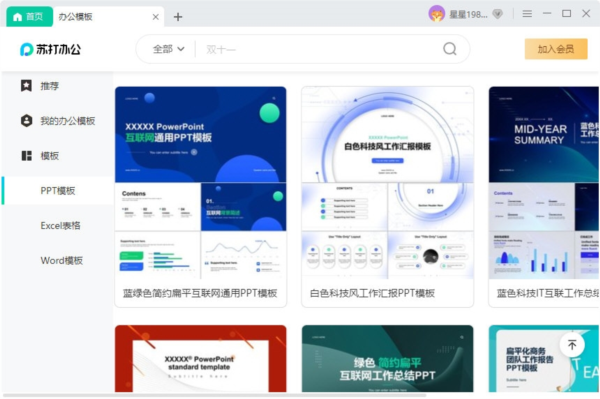Viewport: 600px width, 399px height.
Task: Click title 蓝绿色简约扁平互联网通用PPT模板
Action: point(200,293)
